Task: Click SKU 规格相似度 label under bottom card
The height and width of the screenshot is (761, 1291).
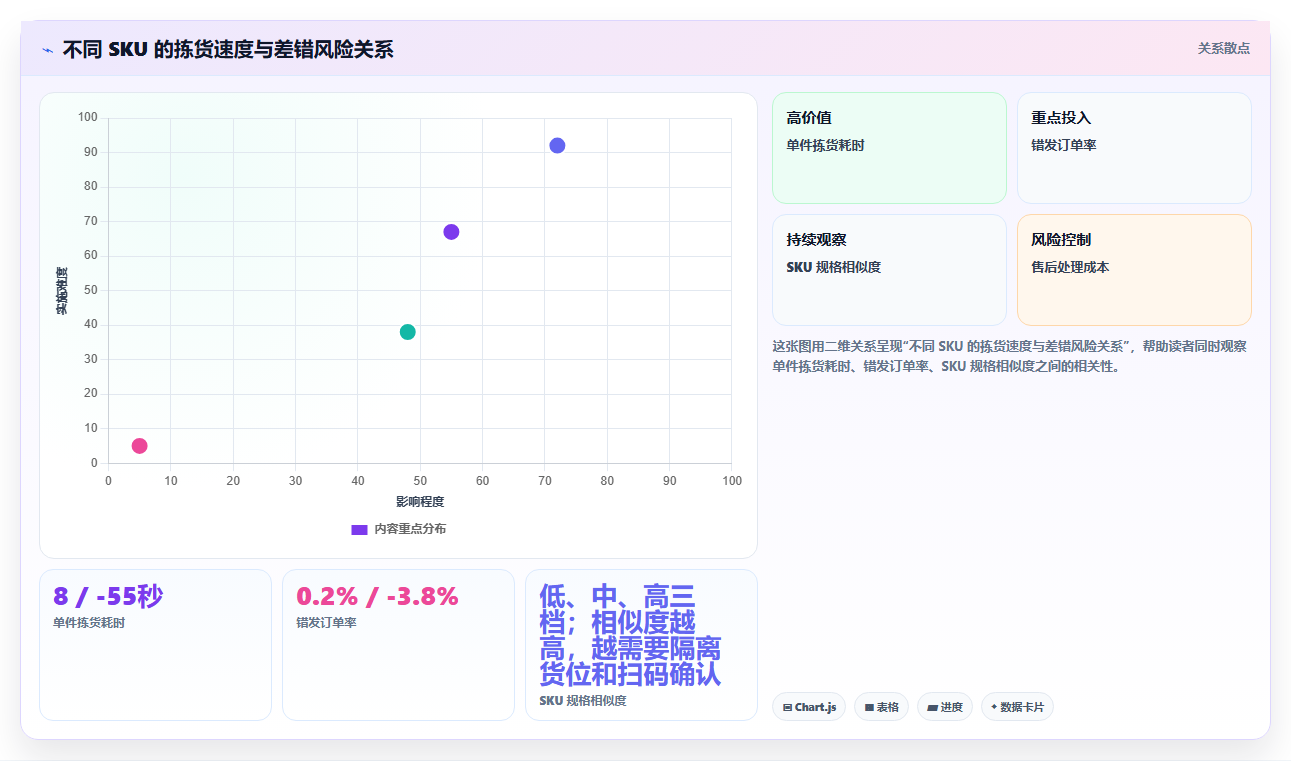Action: coord(583,701)
